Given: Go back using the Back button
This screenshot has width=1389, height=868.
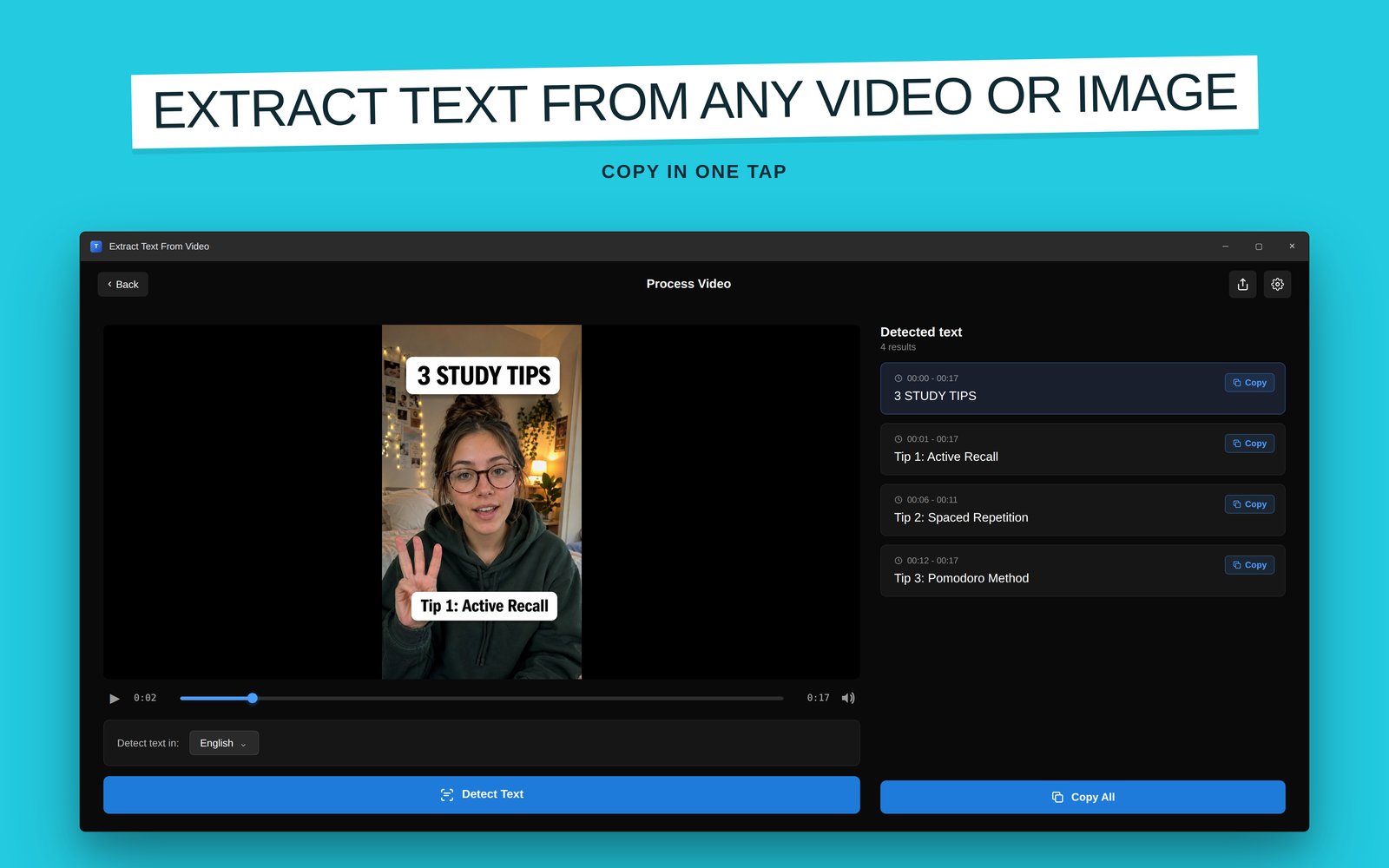Looking at the screenshot, I should pyautogui.click(x=122, y=285).
